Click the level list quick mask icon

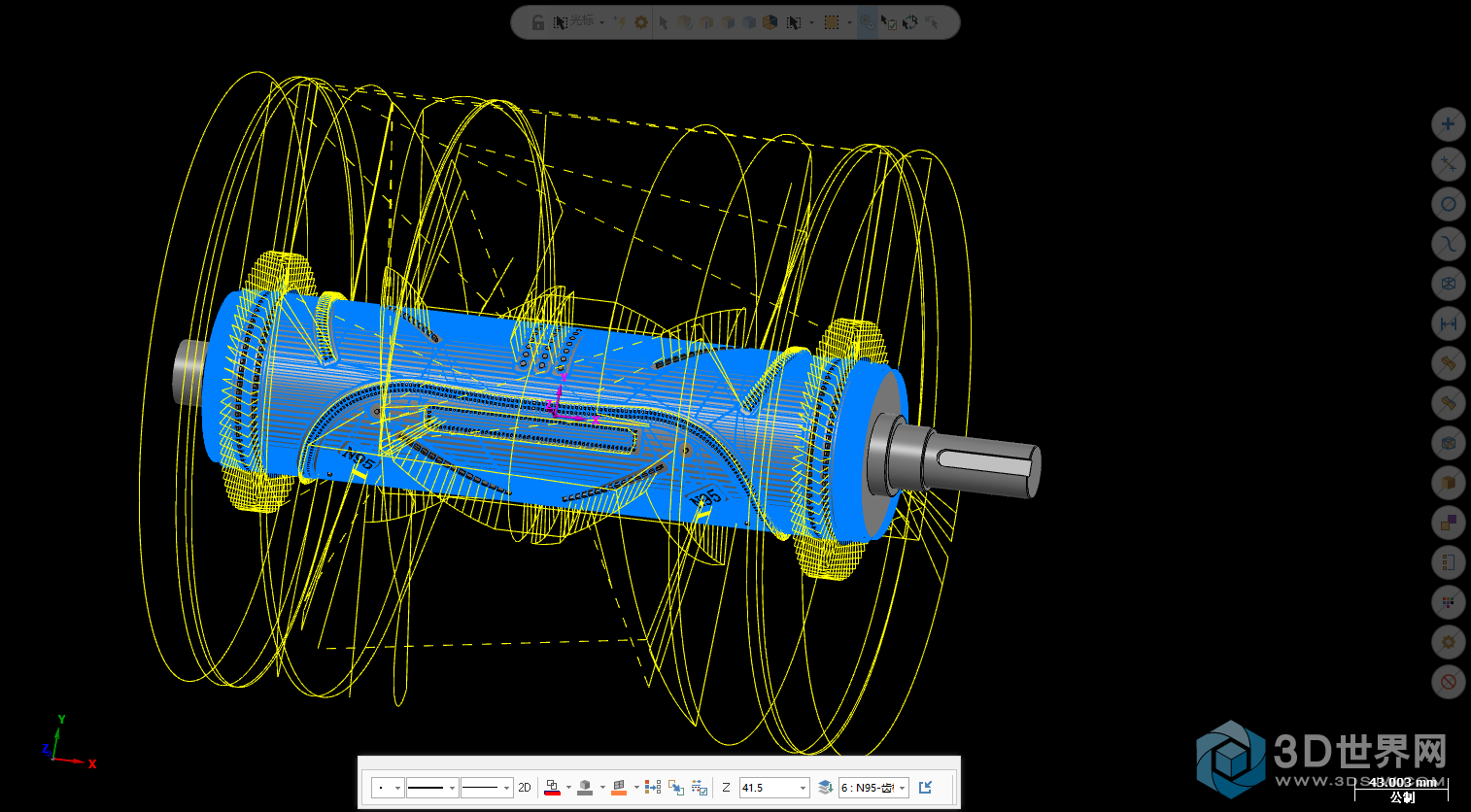click(x=1448, y=562)
